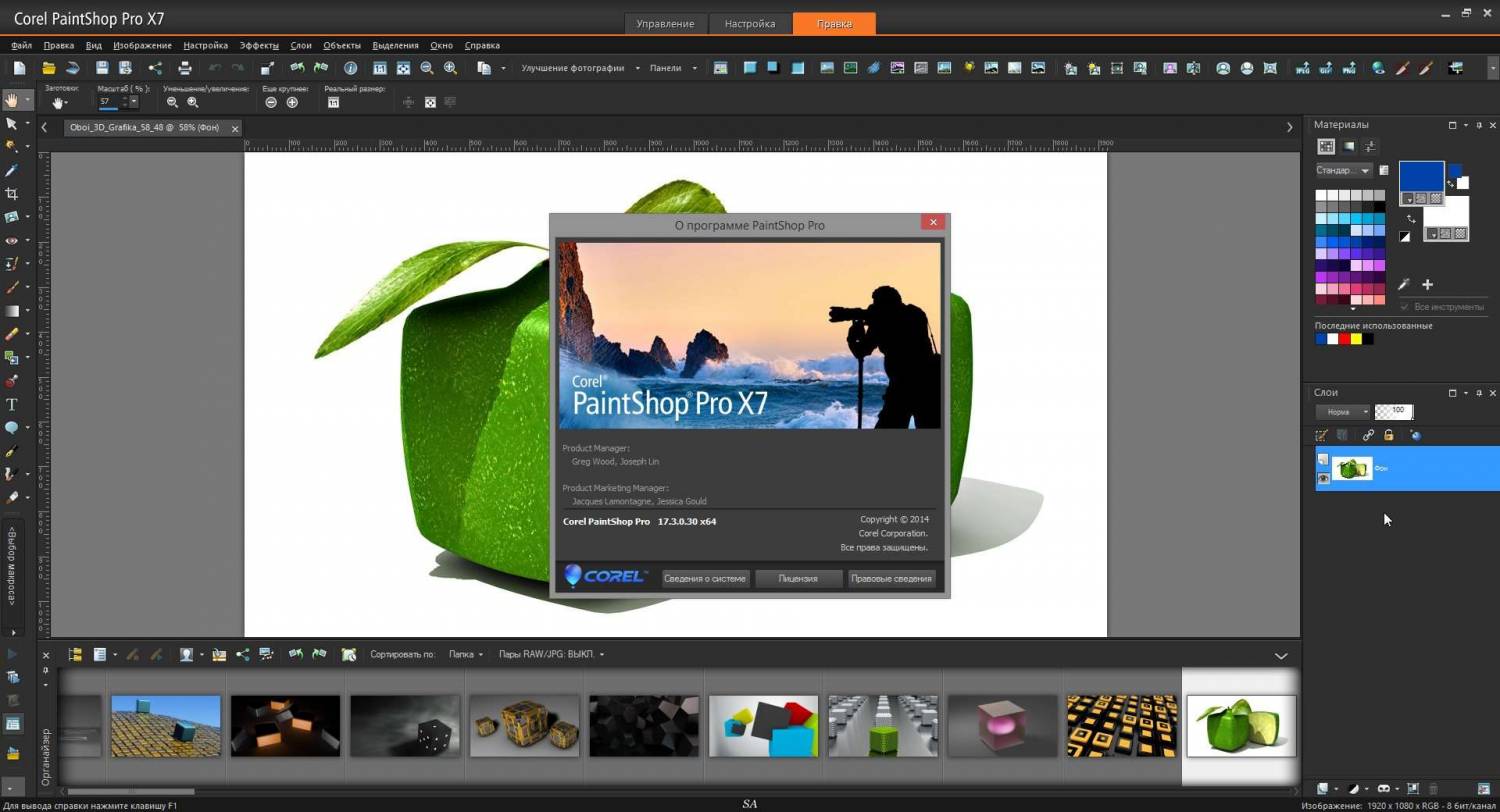Select the pink glowing cube thumbnail in organizer

(1002, 726)
